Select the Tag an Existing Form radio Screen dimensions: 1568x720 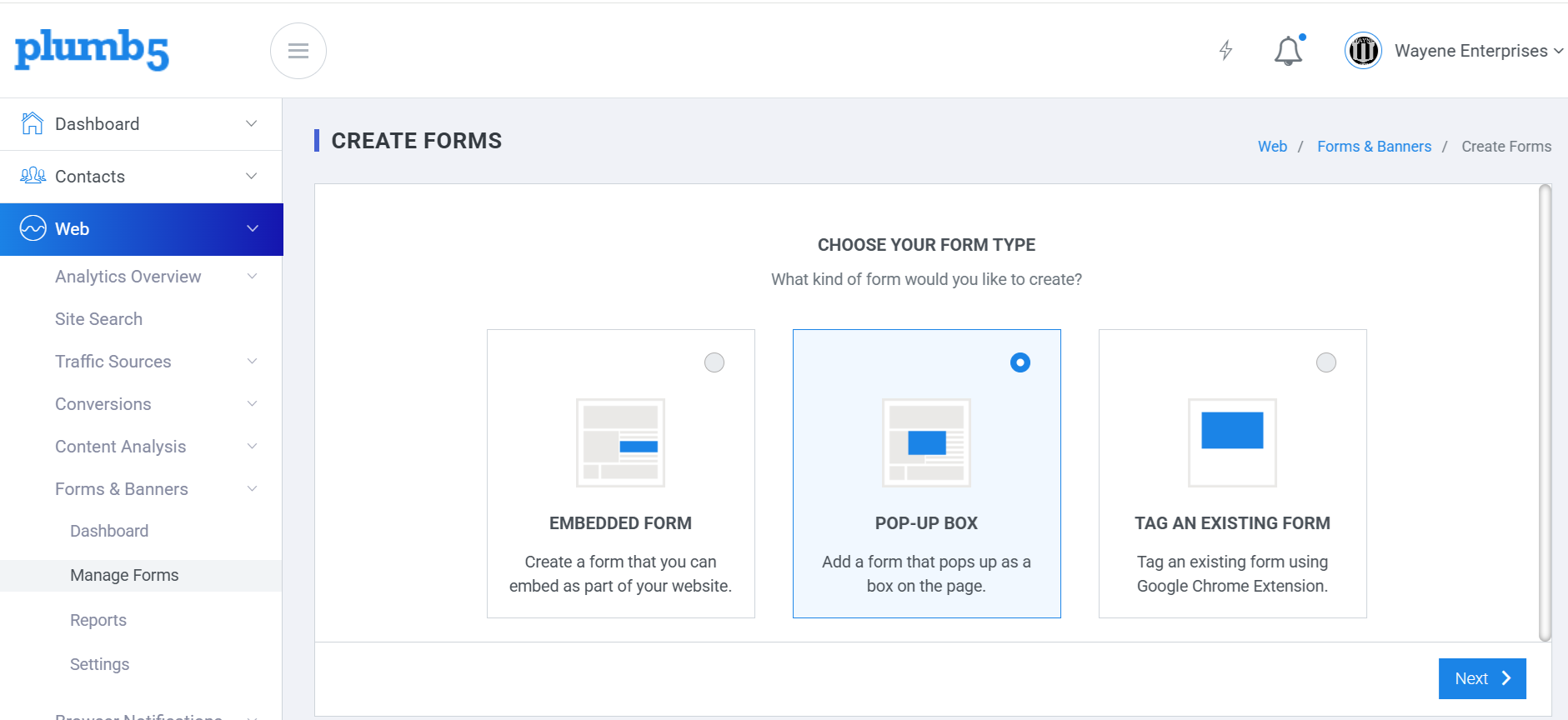click(x=1326, y=362)
